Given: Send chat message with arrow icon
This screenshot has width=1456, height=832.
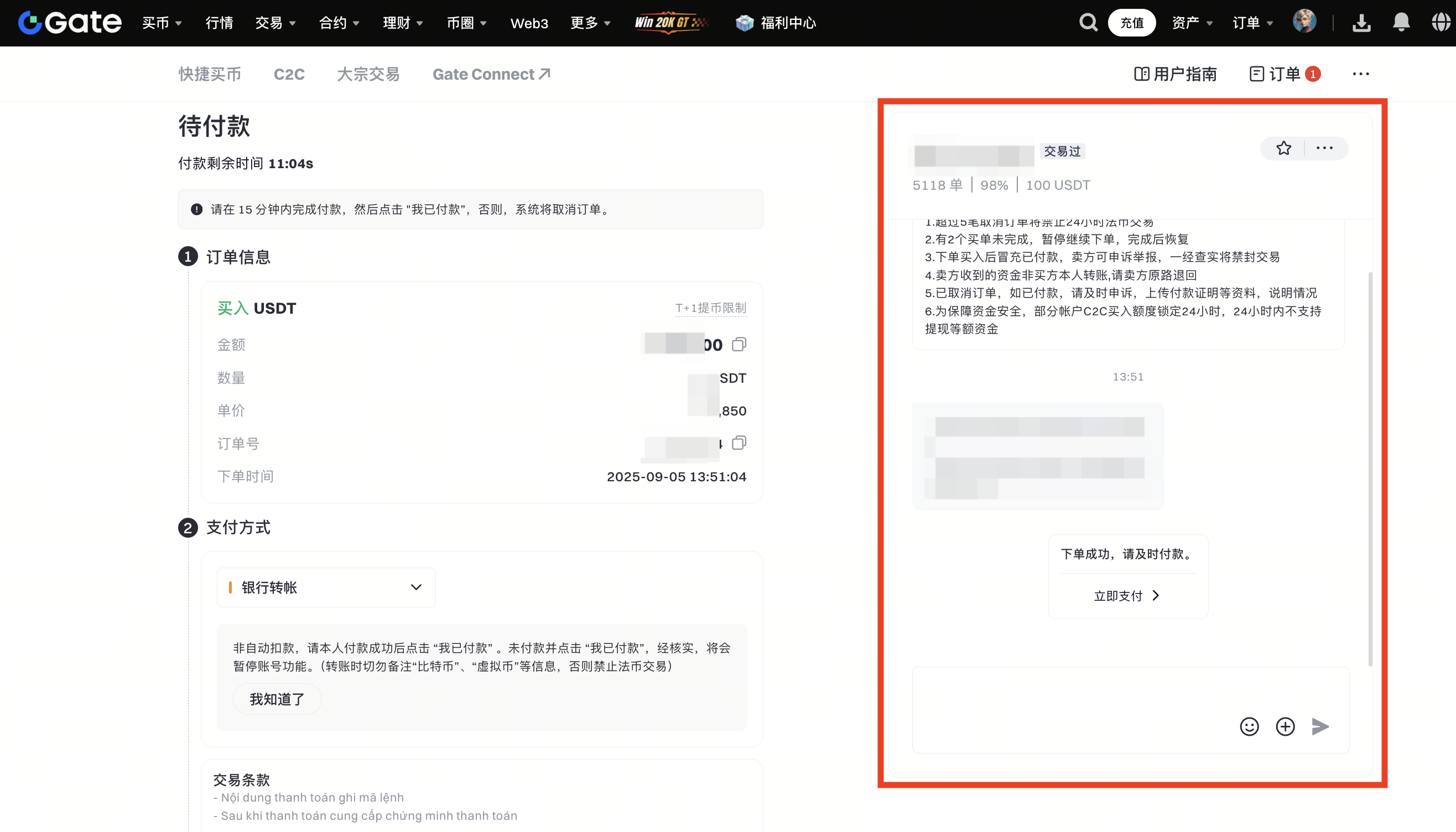Looking at the screenshot, I should point(1320,726).
